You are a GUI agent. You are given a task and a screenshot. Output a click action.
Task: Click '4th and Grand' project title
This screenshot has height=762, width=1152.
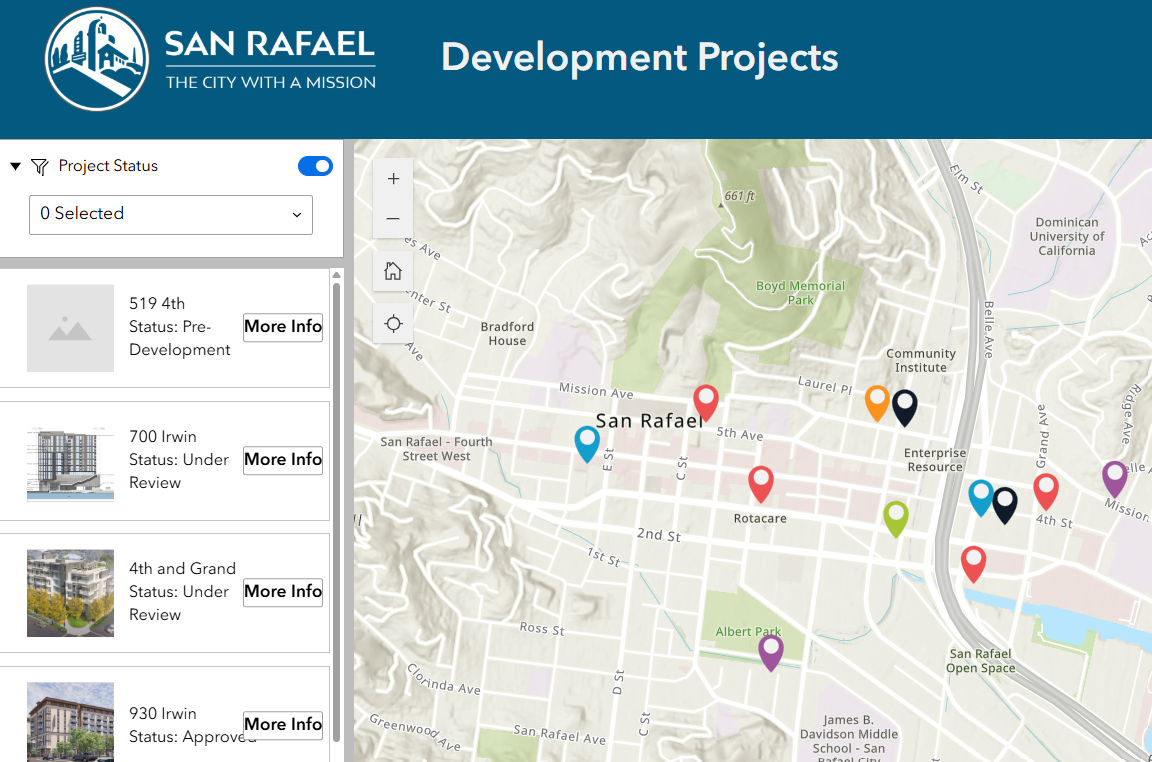click(x=183, y=569)
